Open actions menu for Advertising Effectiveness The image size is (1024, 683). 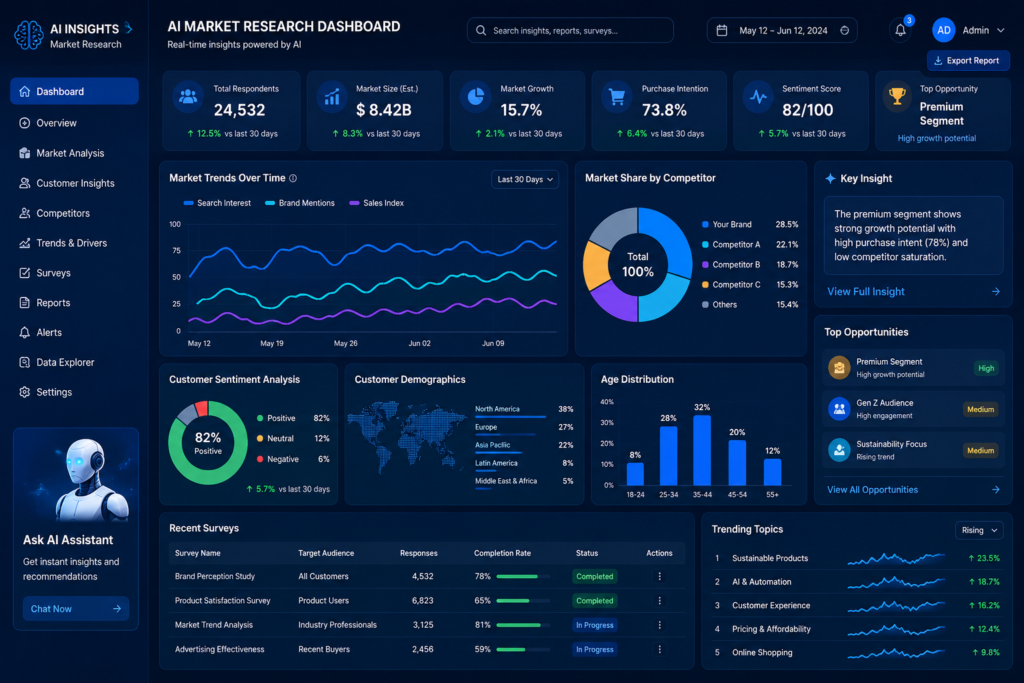(x=660, y=649)
